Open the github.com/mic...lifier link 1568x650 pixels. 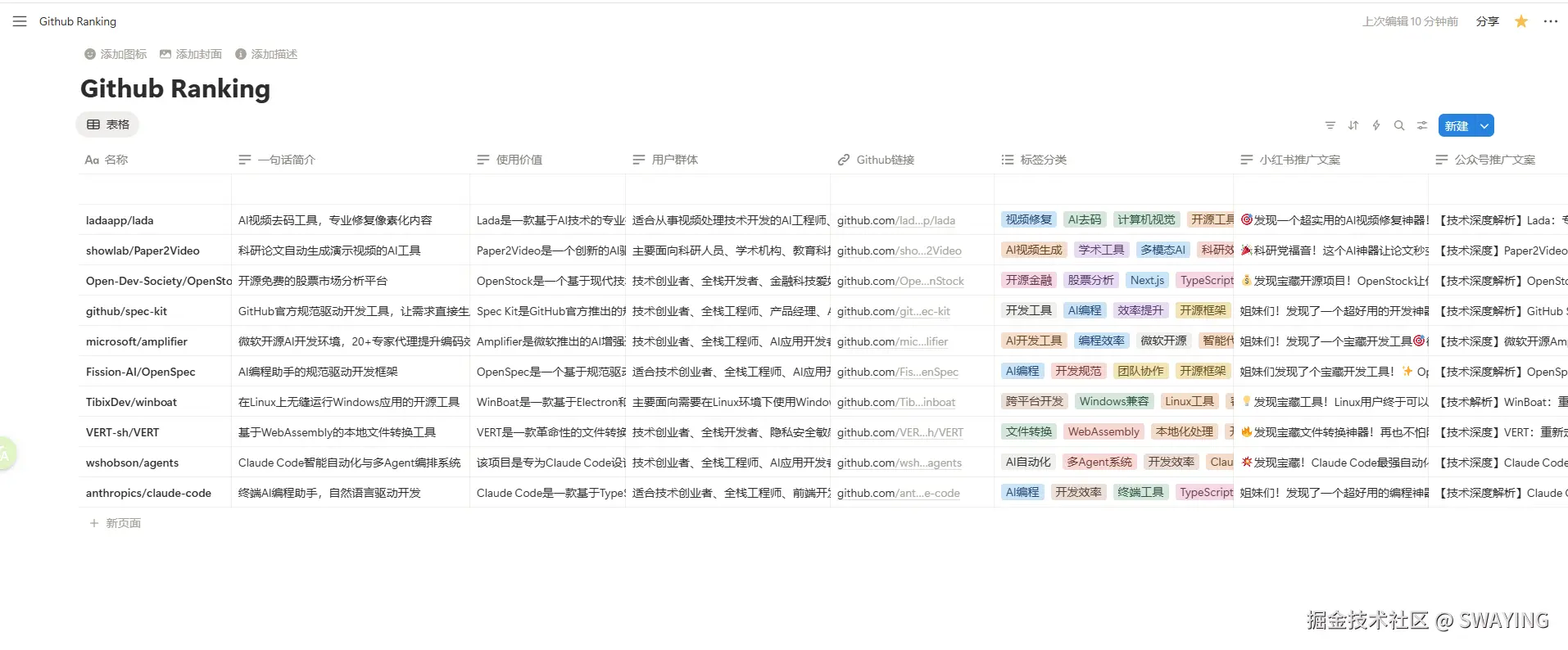tap(893, 341)
